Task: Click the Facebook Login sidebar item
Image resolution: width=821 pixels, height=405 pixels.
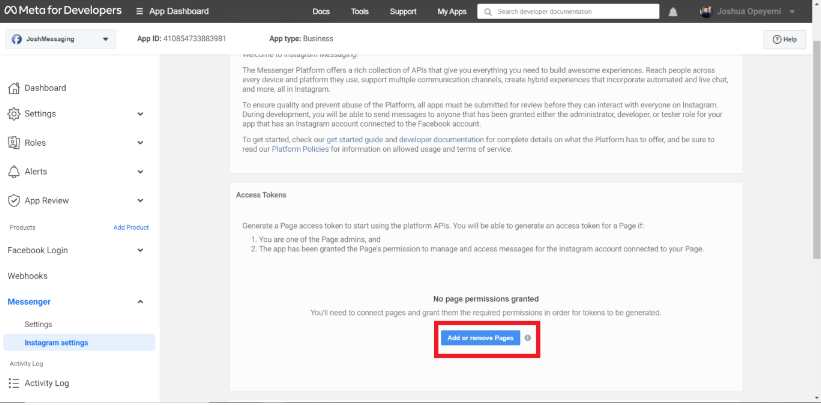Action: point(38,250)
